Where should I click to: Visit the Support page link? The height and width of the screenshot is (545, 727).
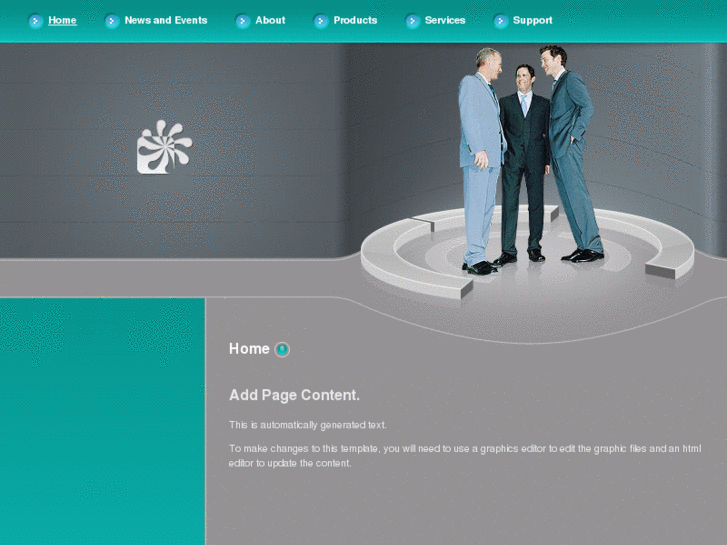tap(532, 20)
